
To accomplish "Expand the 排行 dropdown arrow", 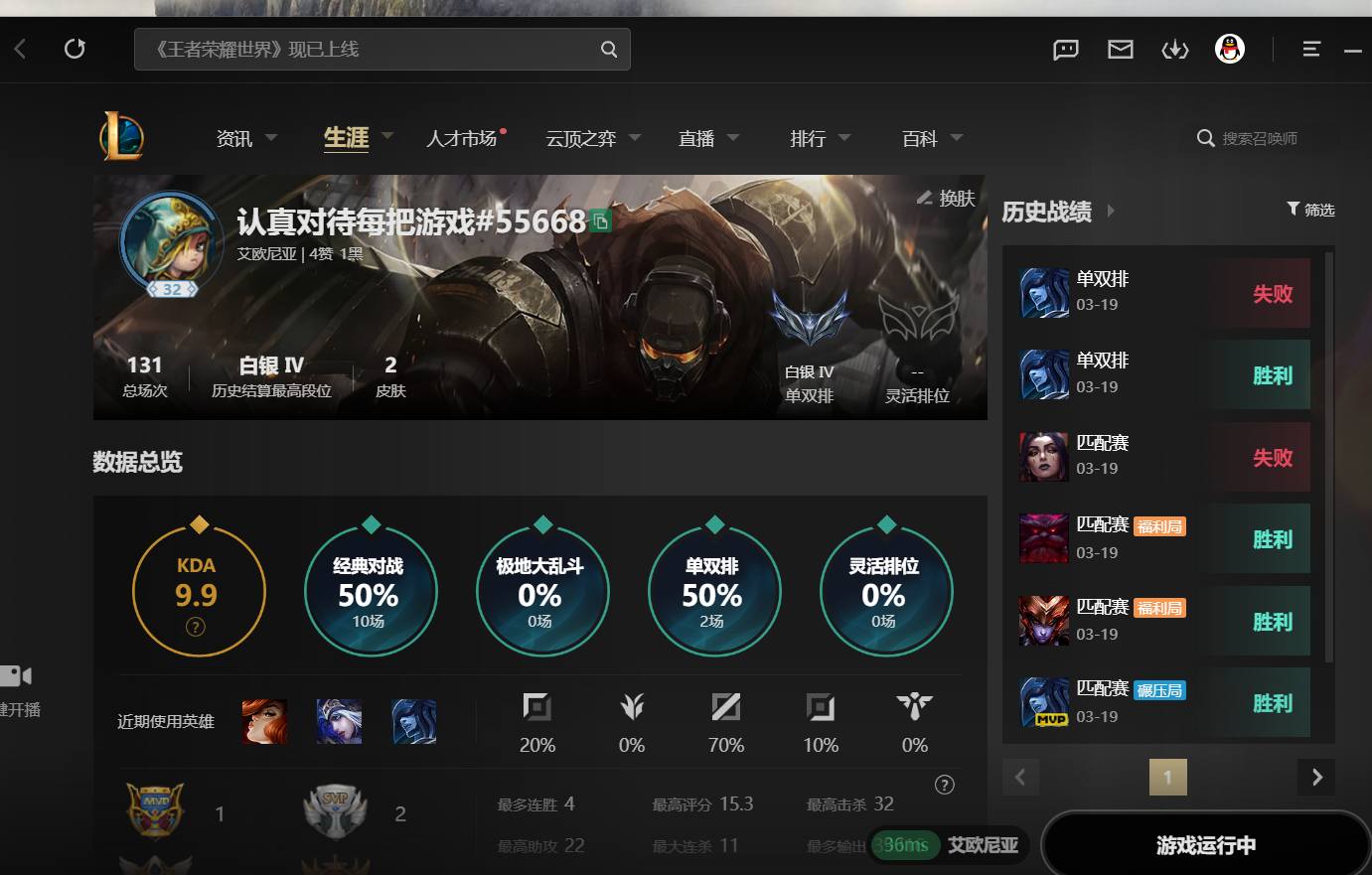I will click(x=843, y=136).
